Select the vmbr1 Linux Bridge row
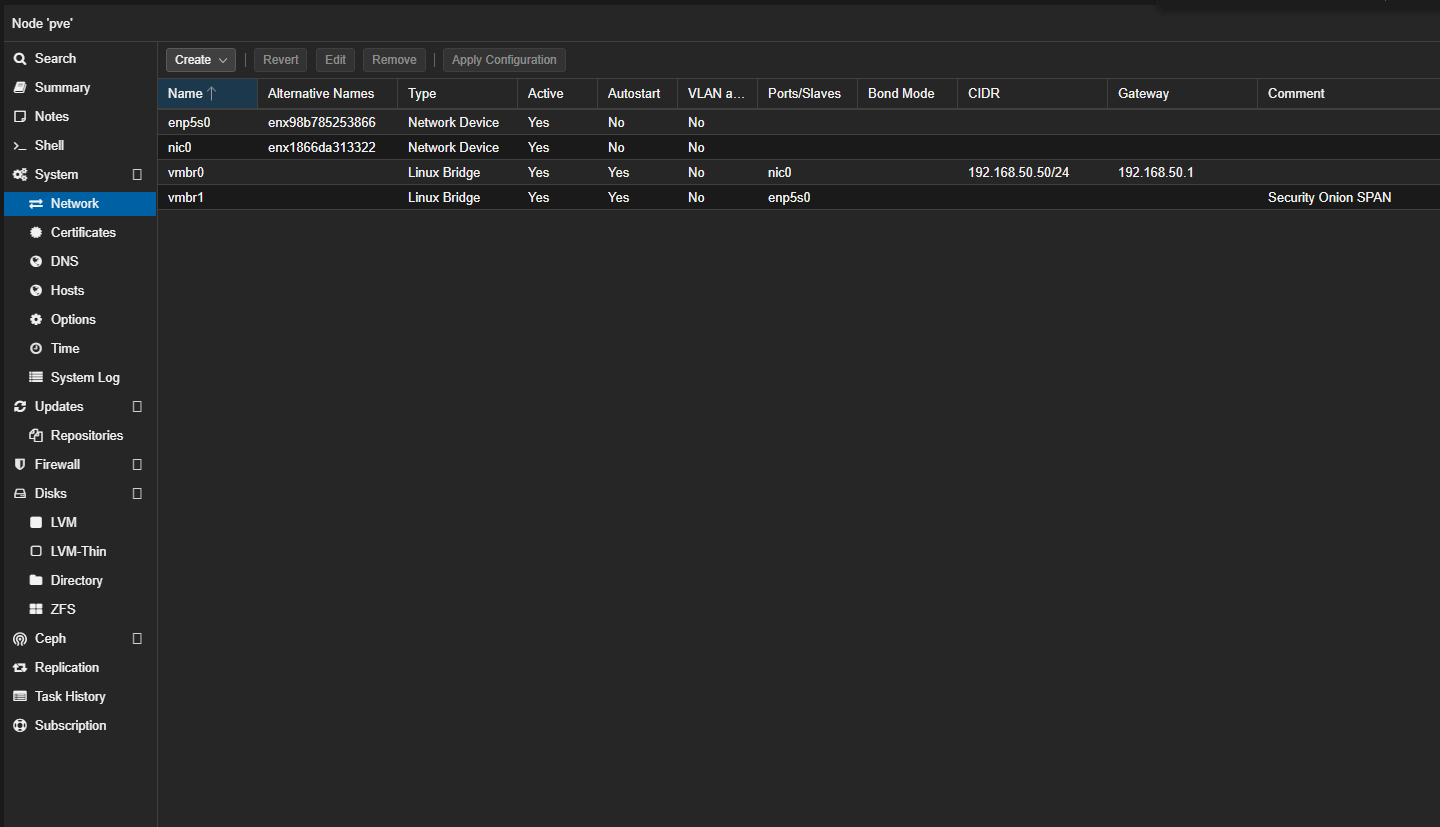1440x827 pixels. click(x=799, y=198)
